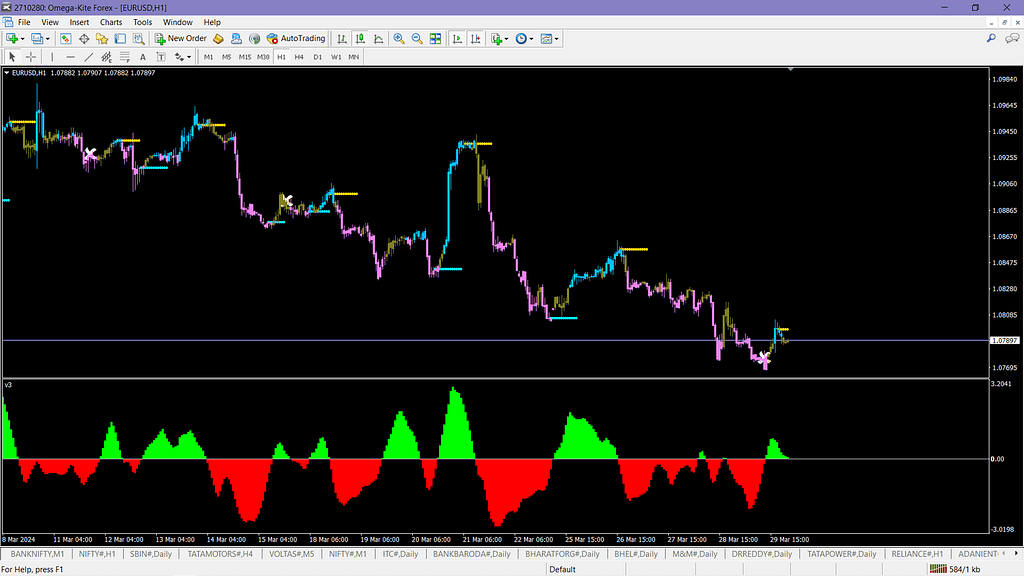Screen dimensions: 1024x576
Task: Click the search icon at top right
Action: coord(991,39)
